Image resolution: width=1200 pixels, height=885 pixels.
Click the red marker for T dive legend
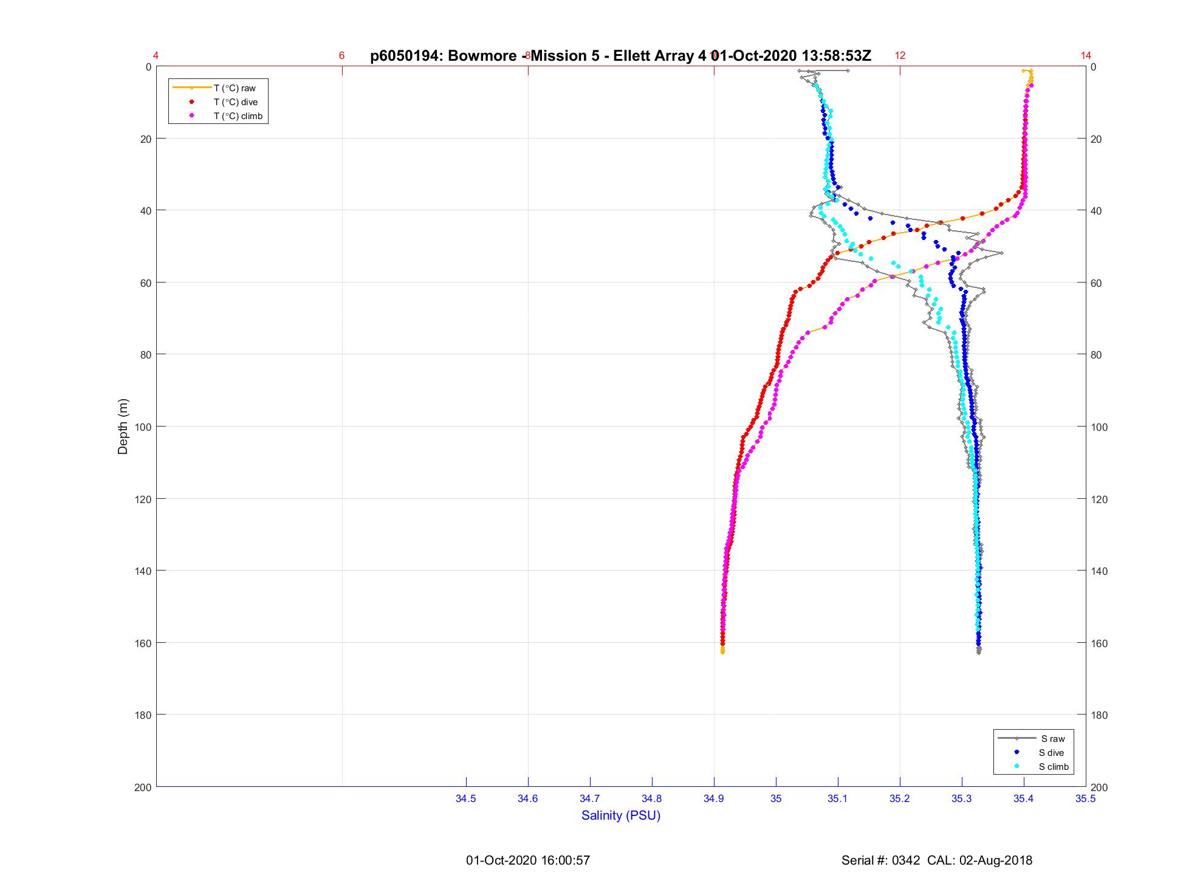pos(191,102)
